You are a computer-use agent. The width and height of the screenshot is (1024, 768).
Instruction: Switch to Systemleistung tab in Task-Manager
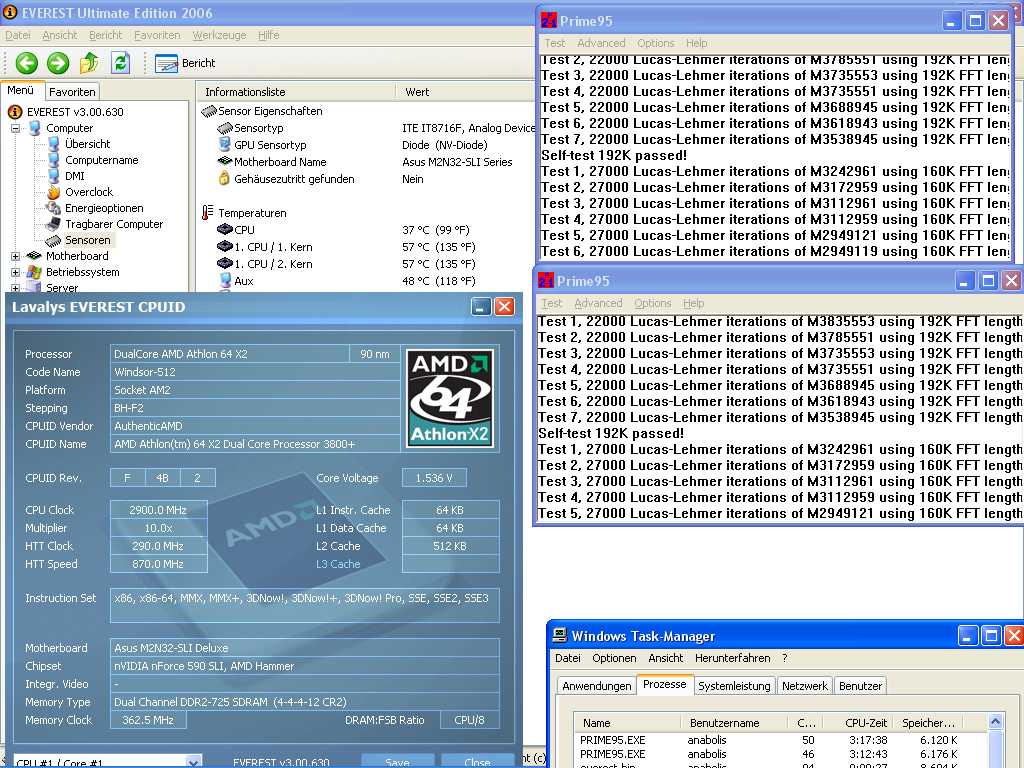734,686
